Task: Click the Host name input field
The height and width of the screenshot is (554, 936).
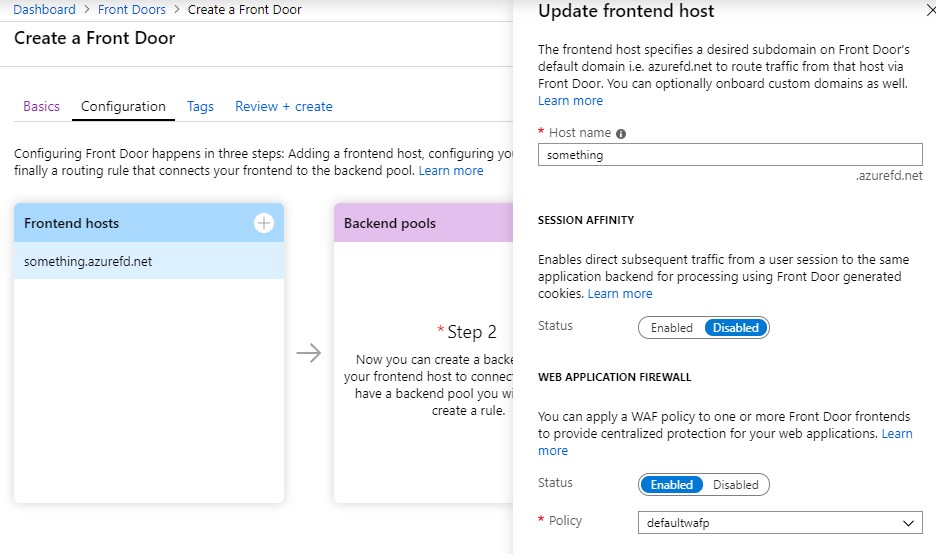Action: coord(730,155)
